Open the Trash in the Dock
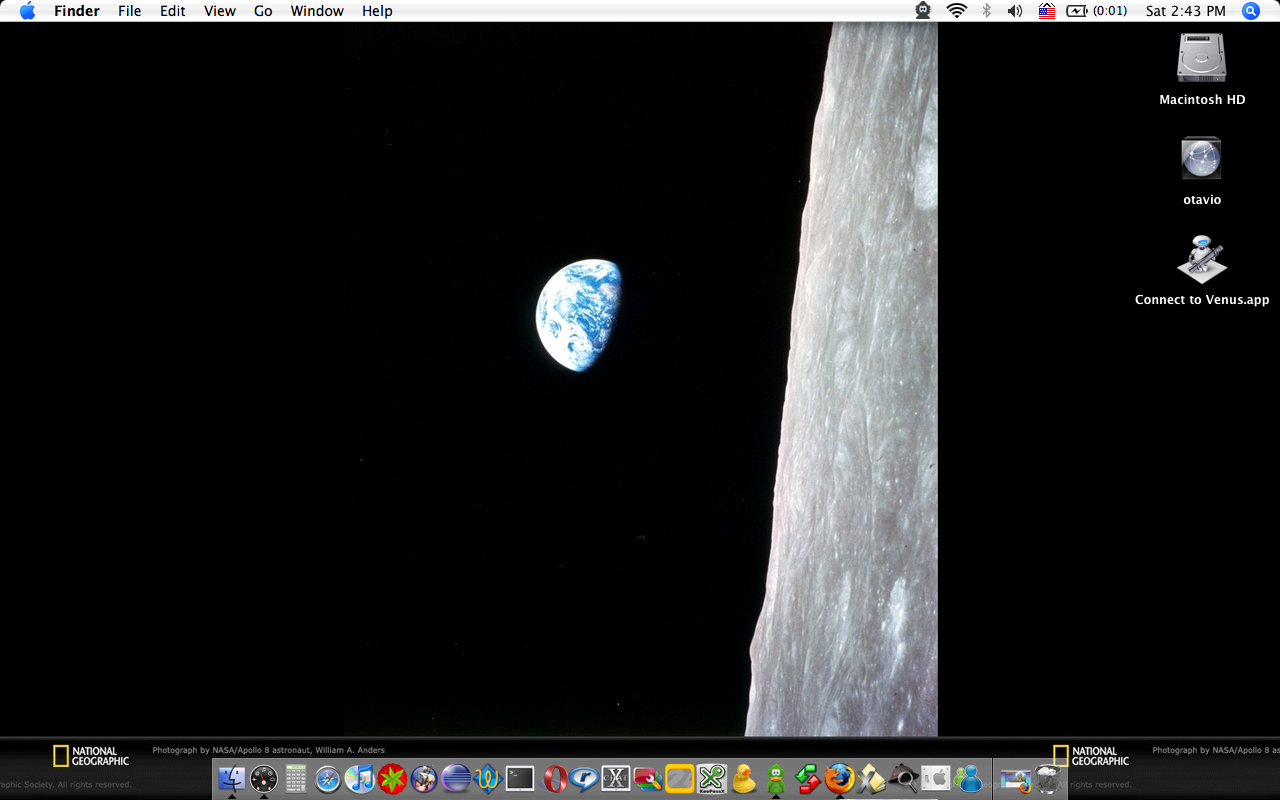 click(x=1048, y=778)
